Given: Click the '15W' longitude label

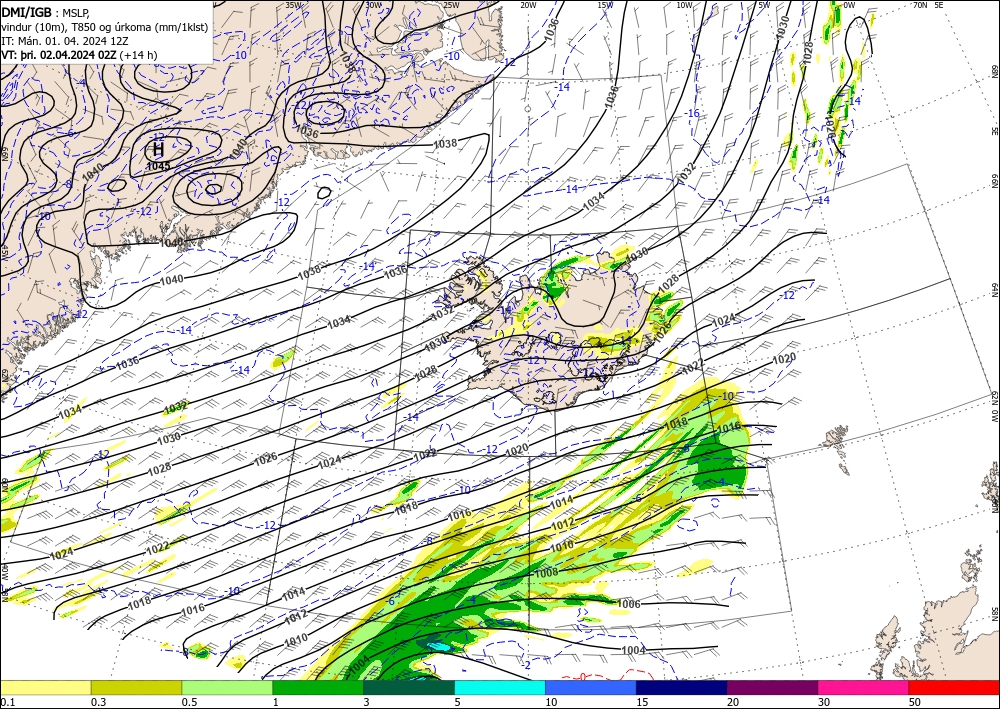Looking at the screenshot, I should 606,5.
